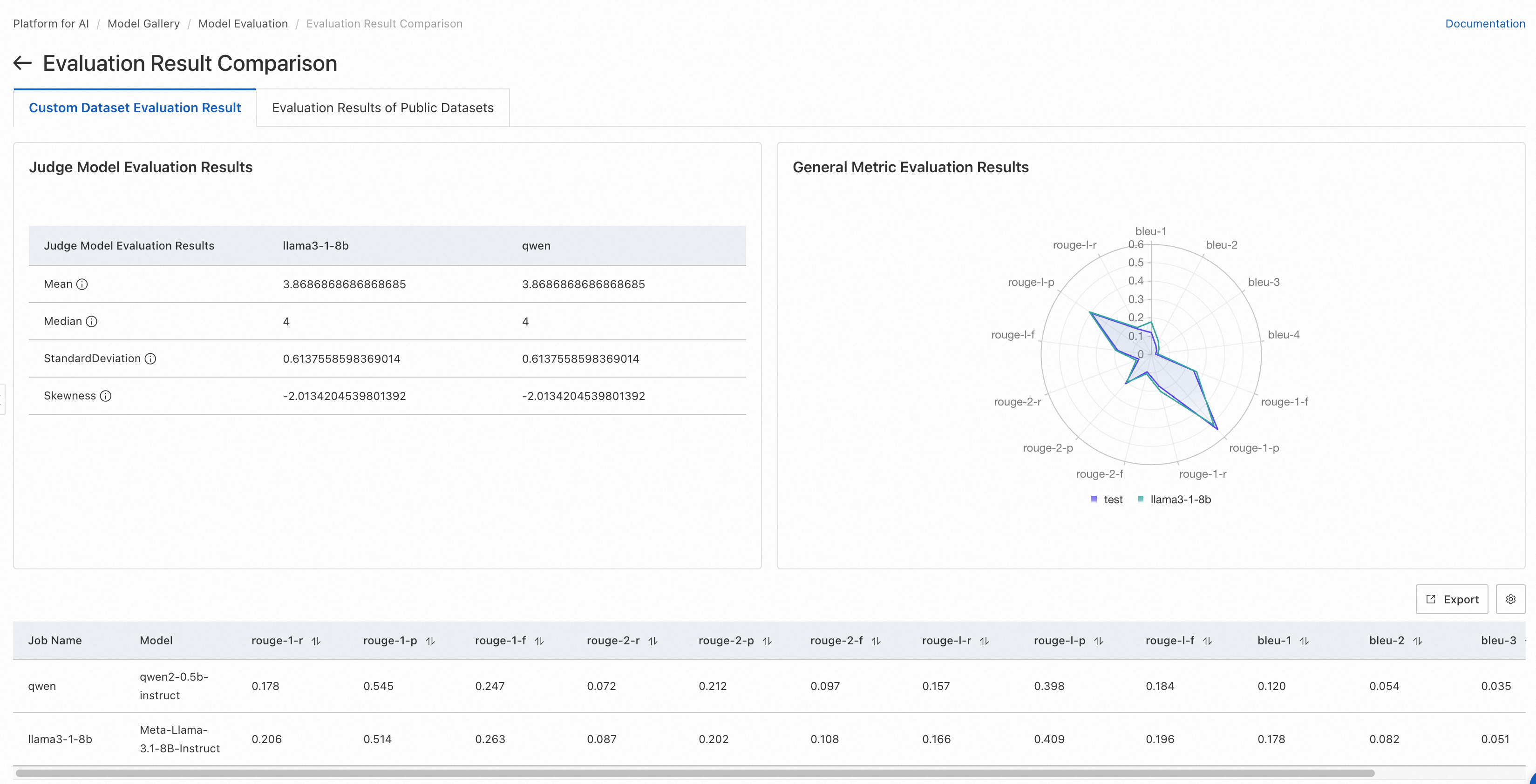Sort table by rouge-1-r column

pyautogui.click(x=316, y=641)
